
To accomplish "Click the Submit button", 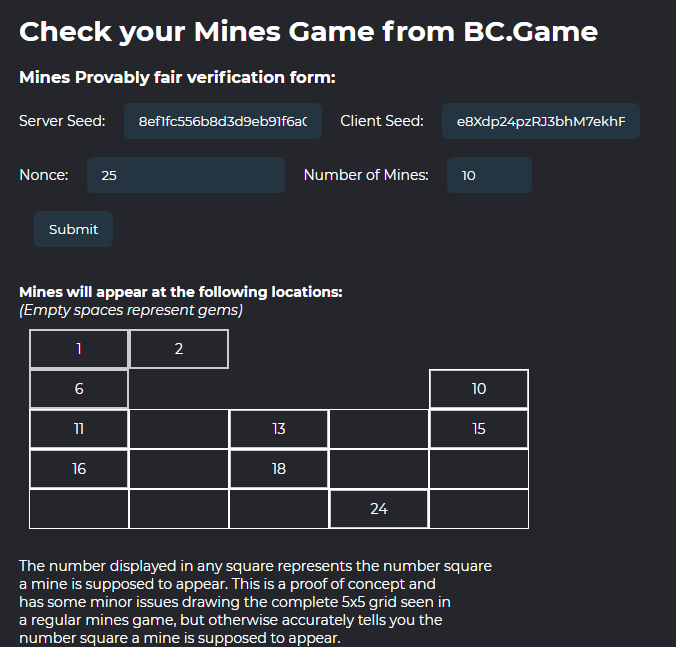I will point(73,229).
